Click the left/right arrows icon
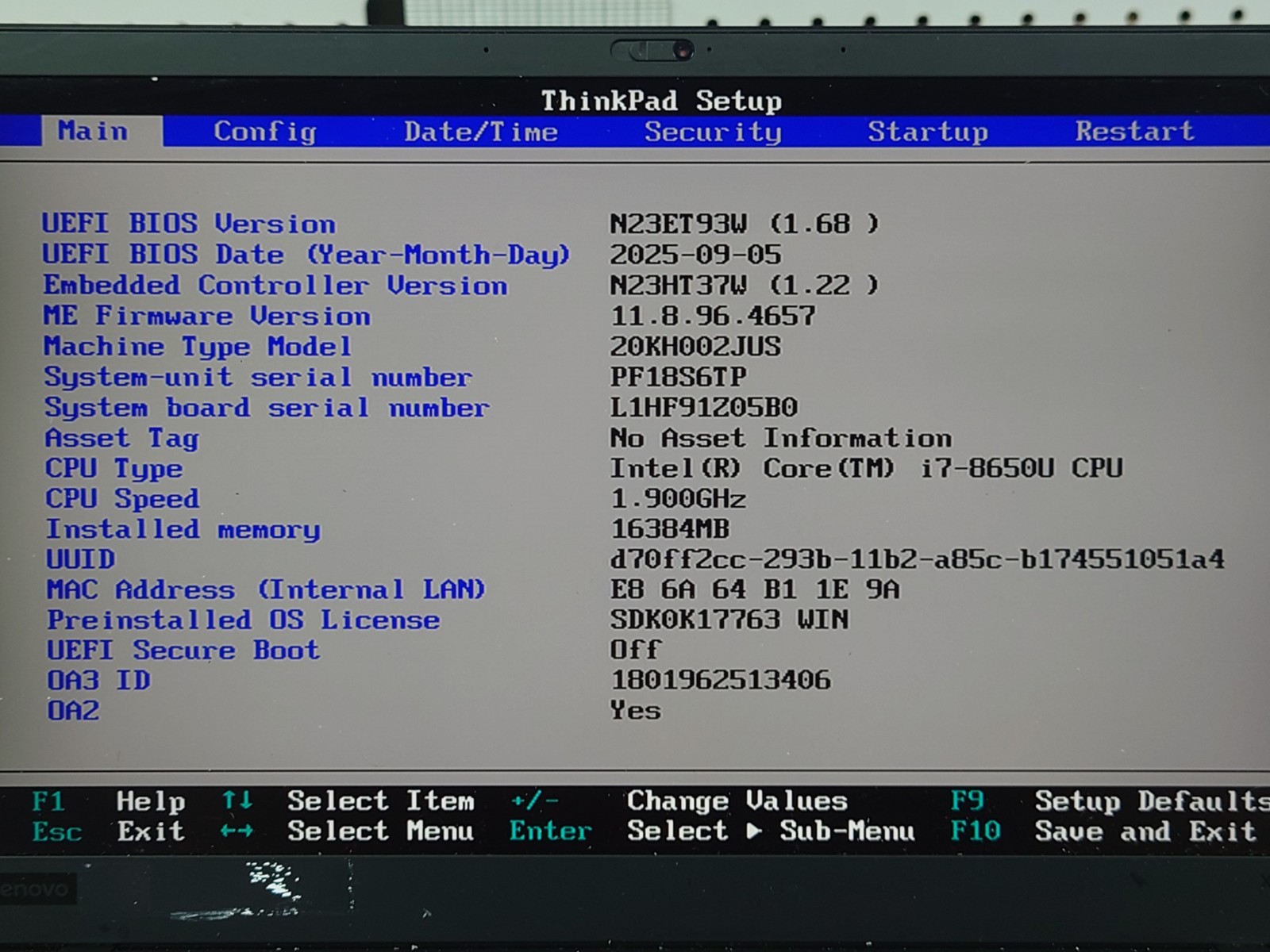1270x952 pixels. [x=237, y=831]
